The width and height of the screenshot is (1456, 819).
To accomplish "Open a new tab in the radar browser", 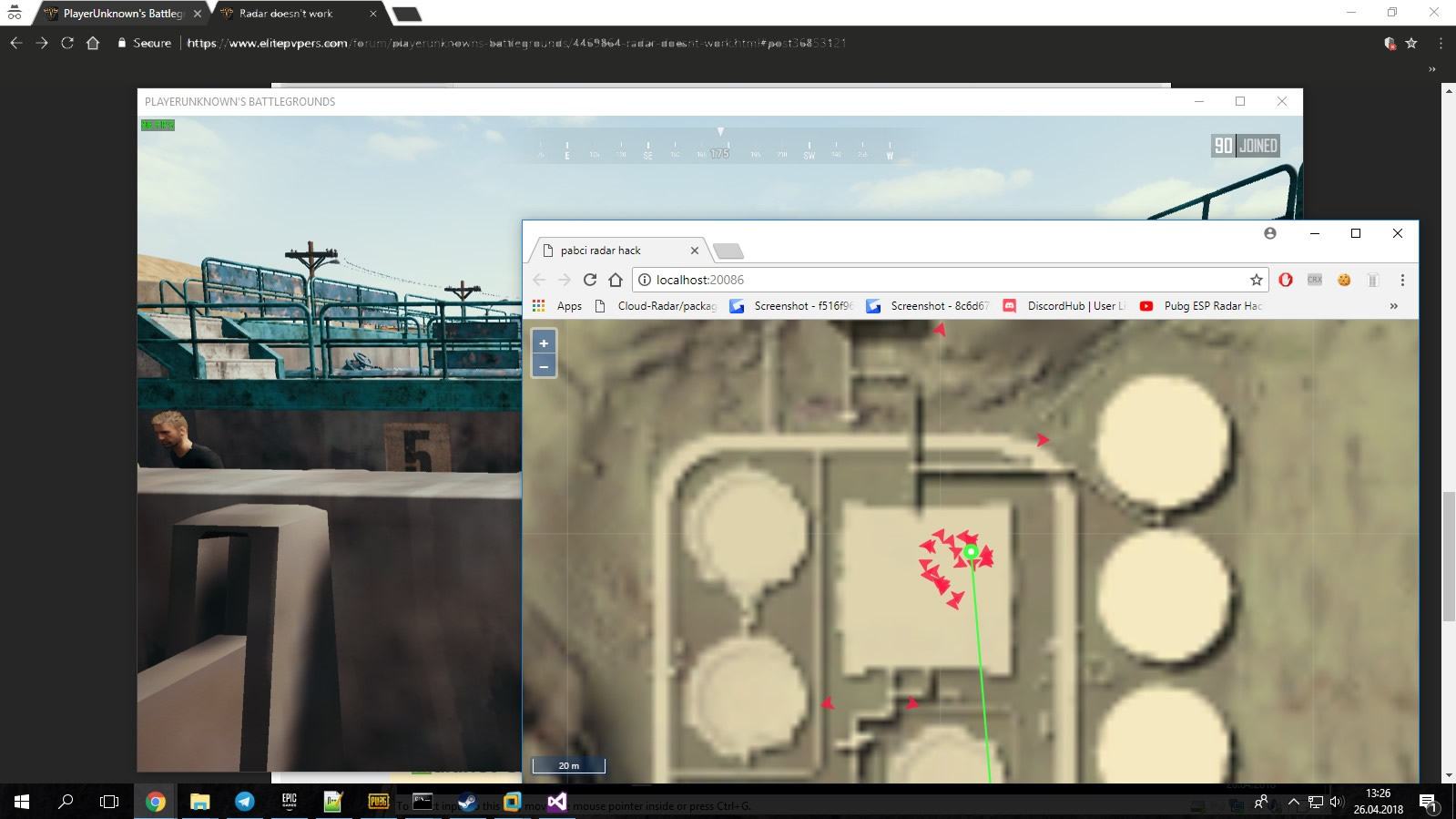I will pos(728,251).
